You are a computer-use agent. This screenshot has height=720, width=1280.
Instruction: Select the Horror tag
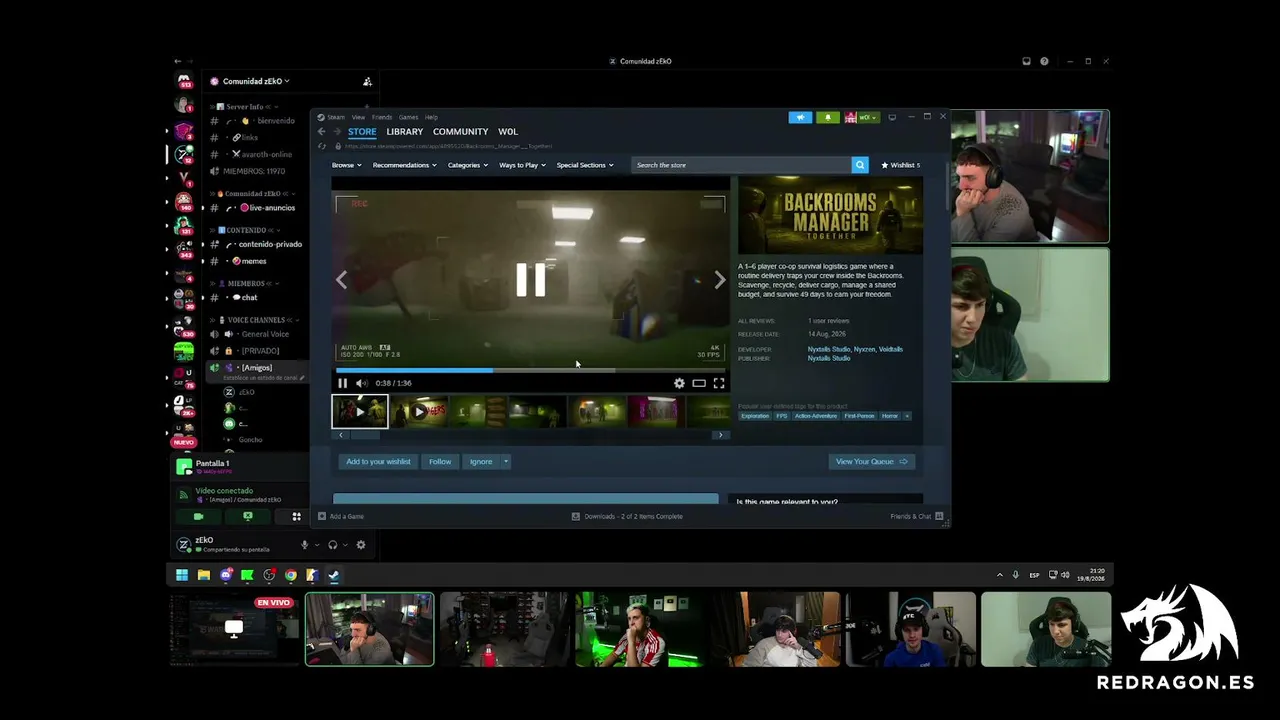[x=890, y=416]
